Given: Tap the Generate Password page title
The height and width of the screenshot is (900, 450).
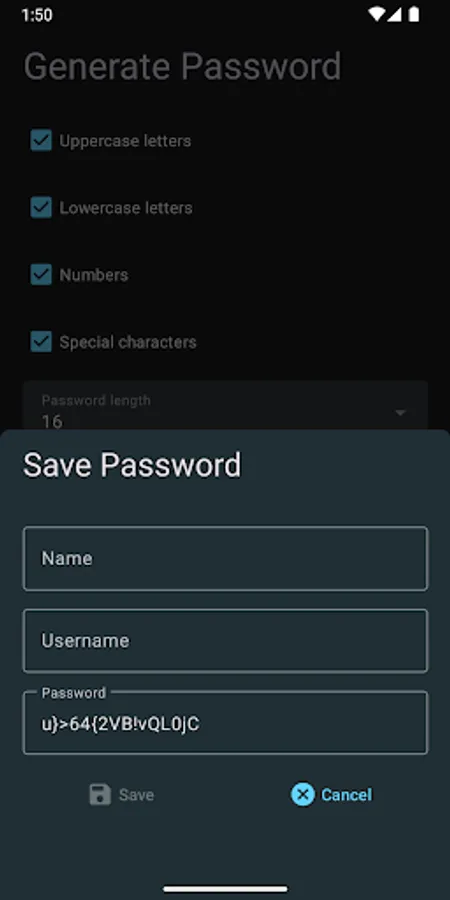Looking at the screenshot, I should coord(183,67).
